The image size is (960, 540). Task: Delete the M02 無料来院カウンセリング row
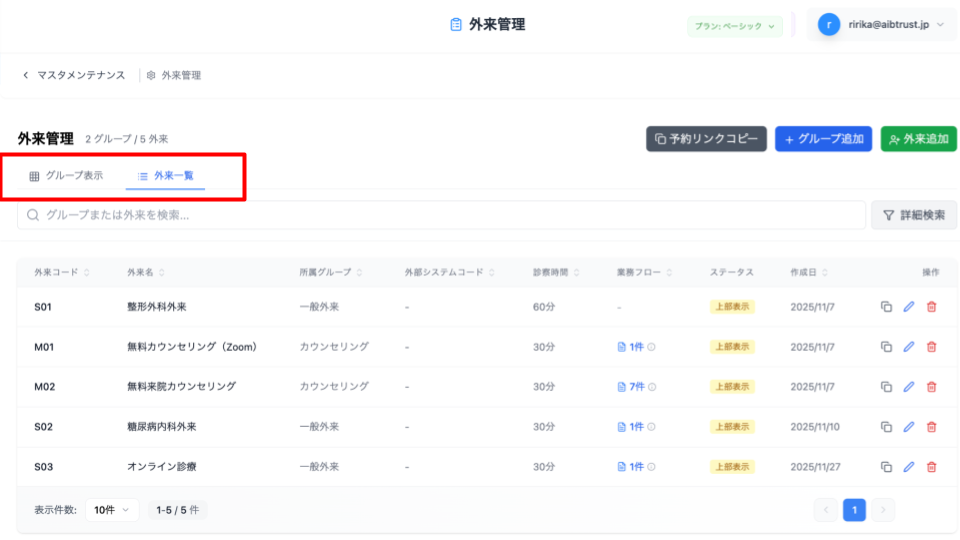pos(932,387)
